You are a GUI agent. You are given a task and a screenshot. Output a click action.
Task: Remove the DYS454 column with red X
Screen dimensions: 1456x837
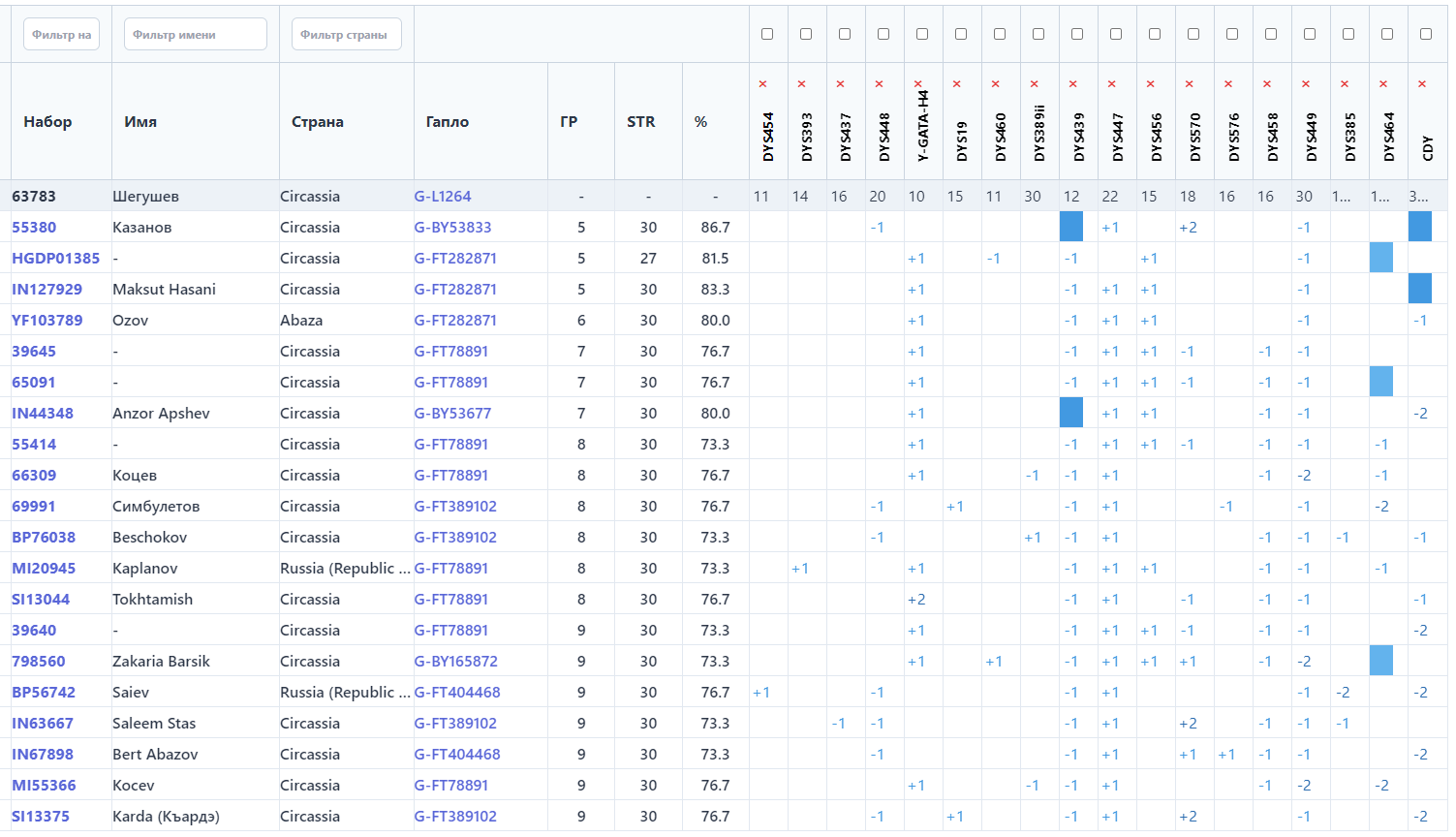click(x=762, y=84)
